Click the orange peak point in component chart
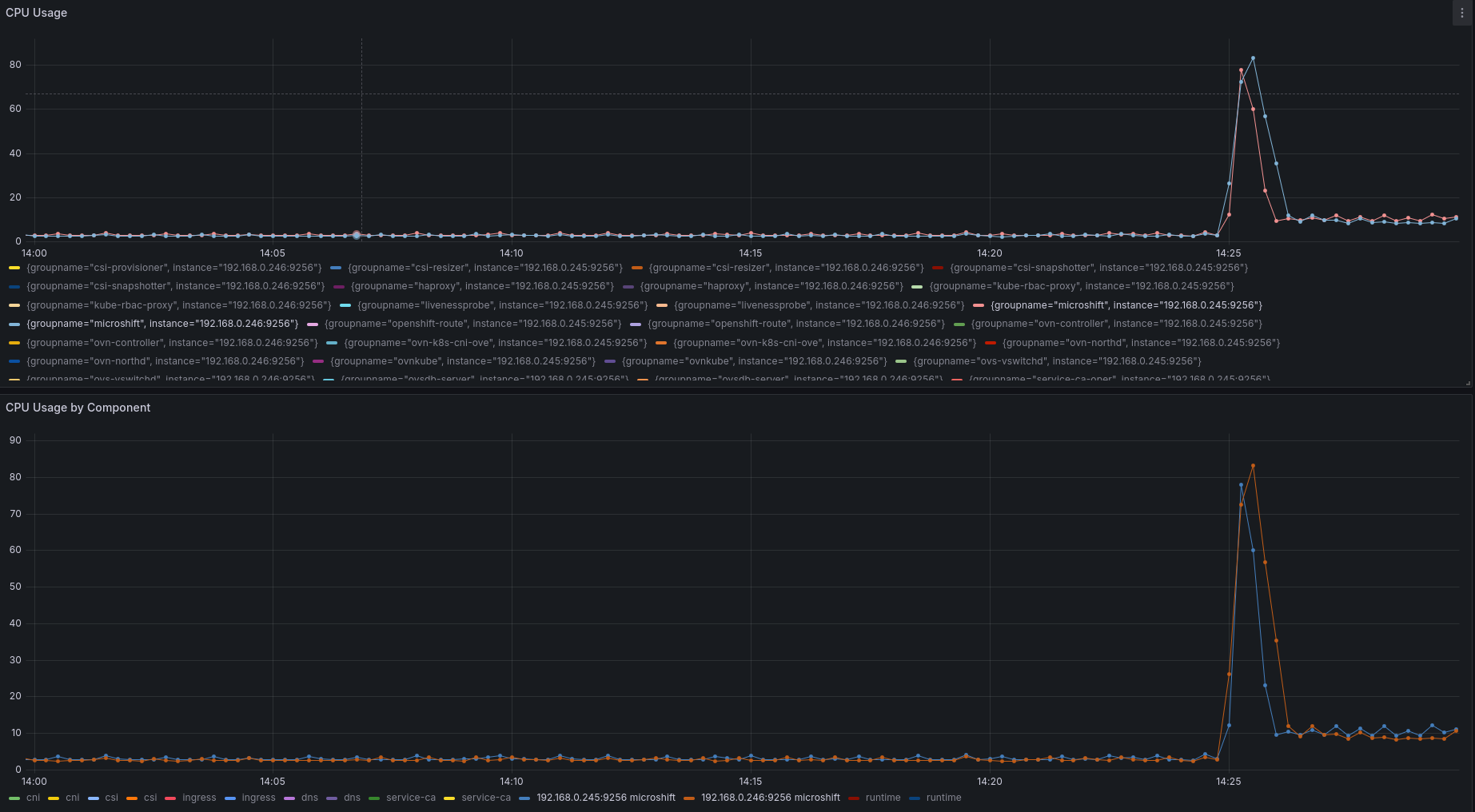The image size is (1475, 812). click(1253, 466)
